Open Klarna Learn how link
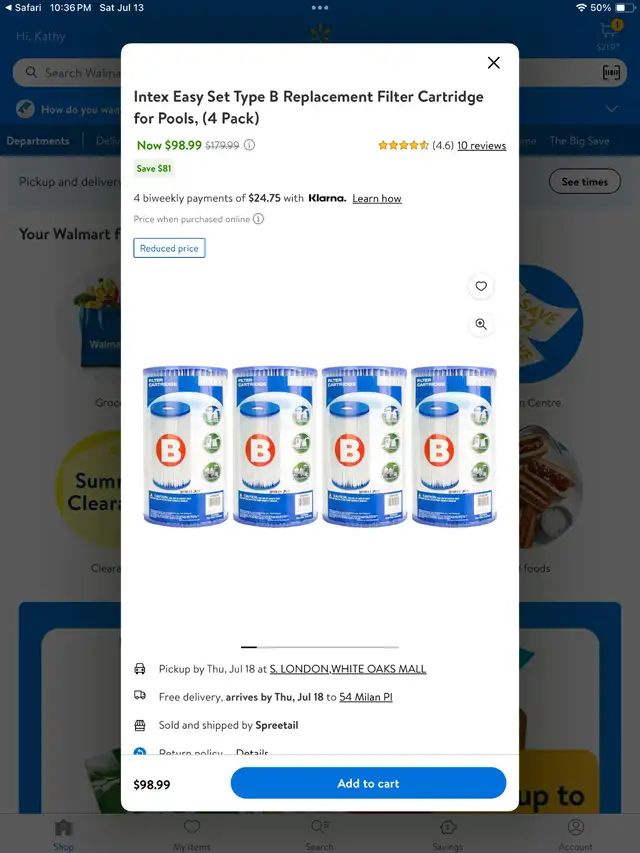The height and width of the screenshot is (853, 640). (x=377, y=199)
